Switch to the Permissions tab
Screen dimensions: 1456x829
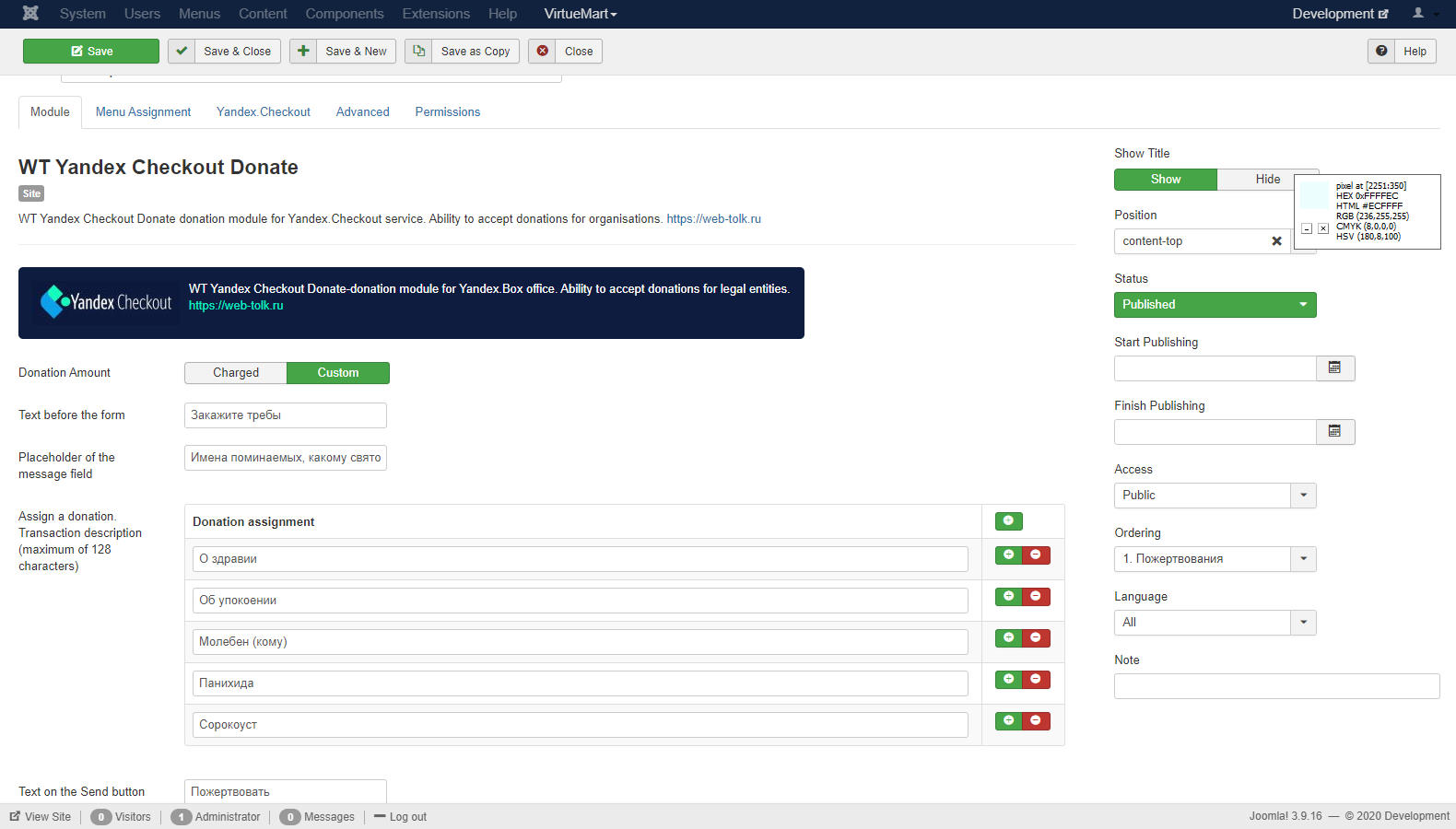(x=447, y=112)
